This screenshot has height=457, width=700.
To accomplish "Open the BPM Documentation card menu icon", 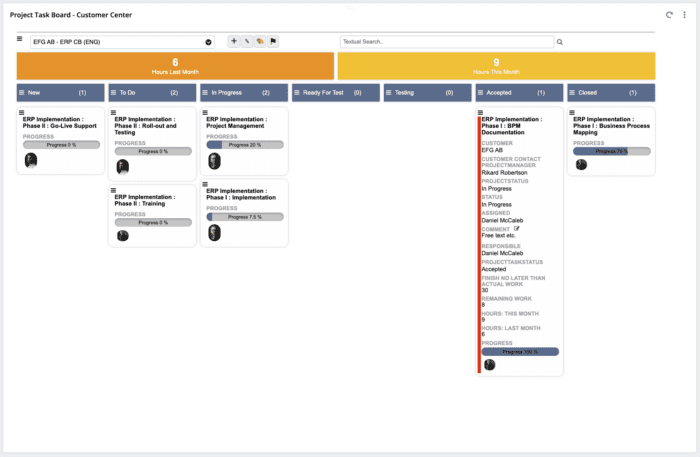I will click(480, 112).
